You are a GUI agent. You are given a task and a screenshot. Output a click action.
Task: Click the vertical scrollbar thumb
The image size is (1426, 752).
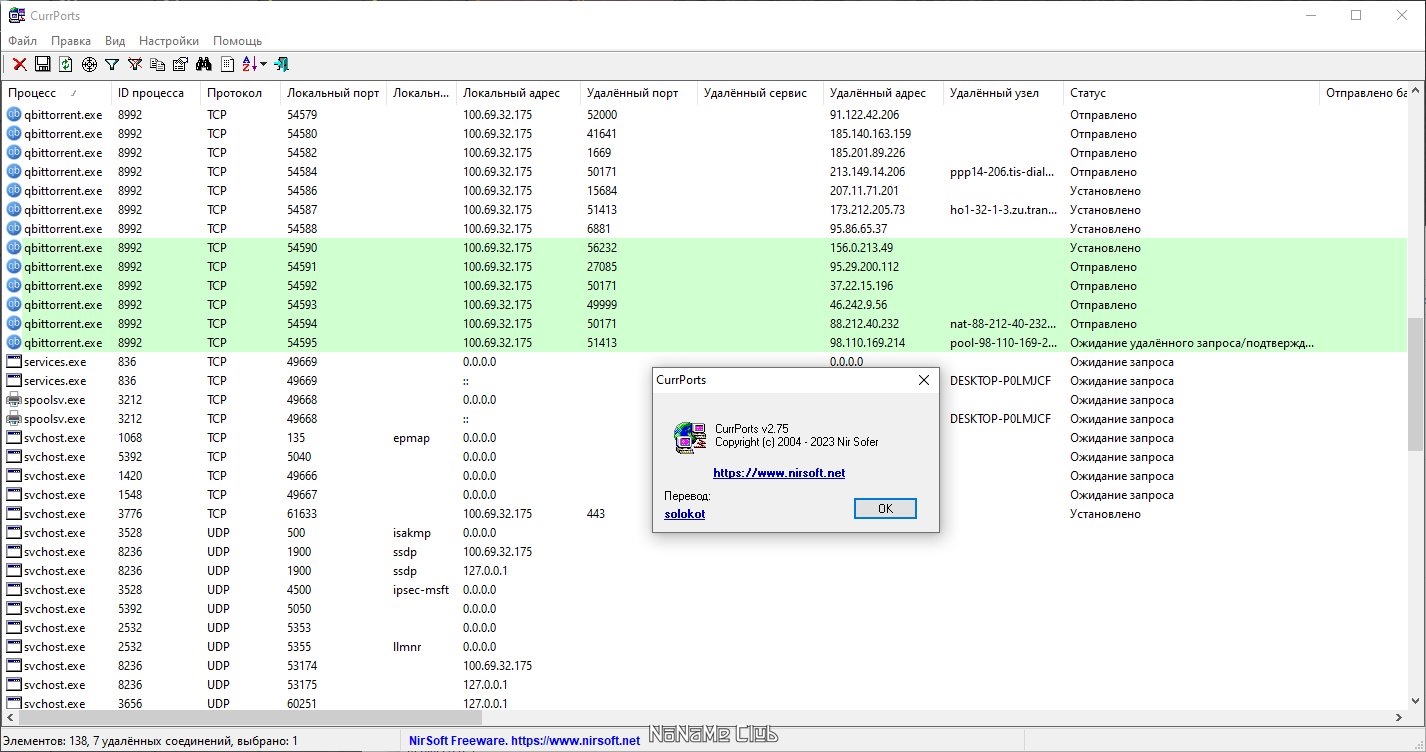[1416, 385]
